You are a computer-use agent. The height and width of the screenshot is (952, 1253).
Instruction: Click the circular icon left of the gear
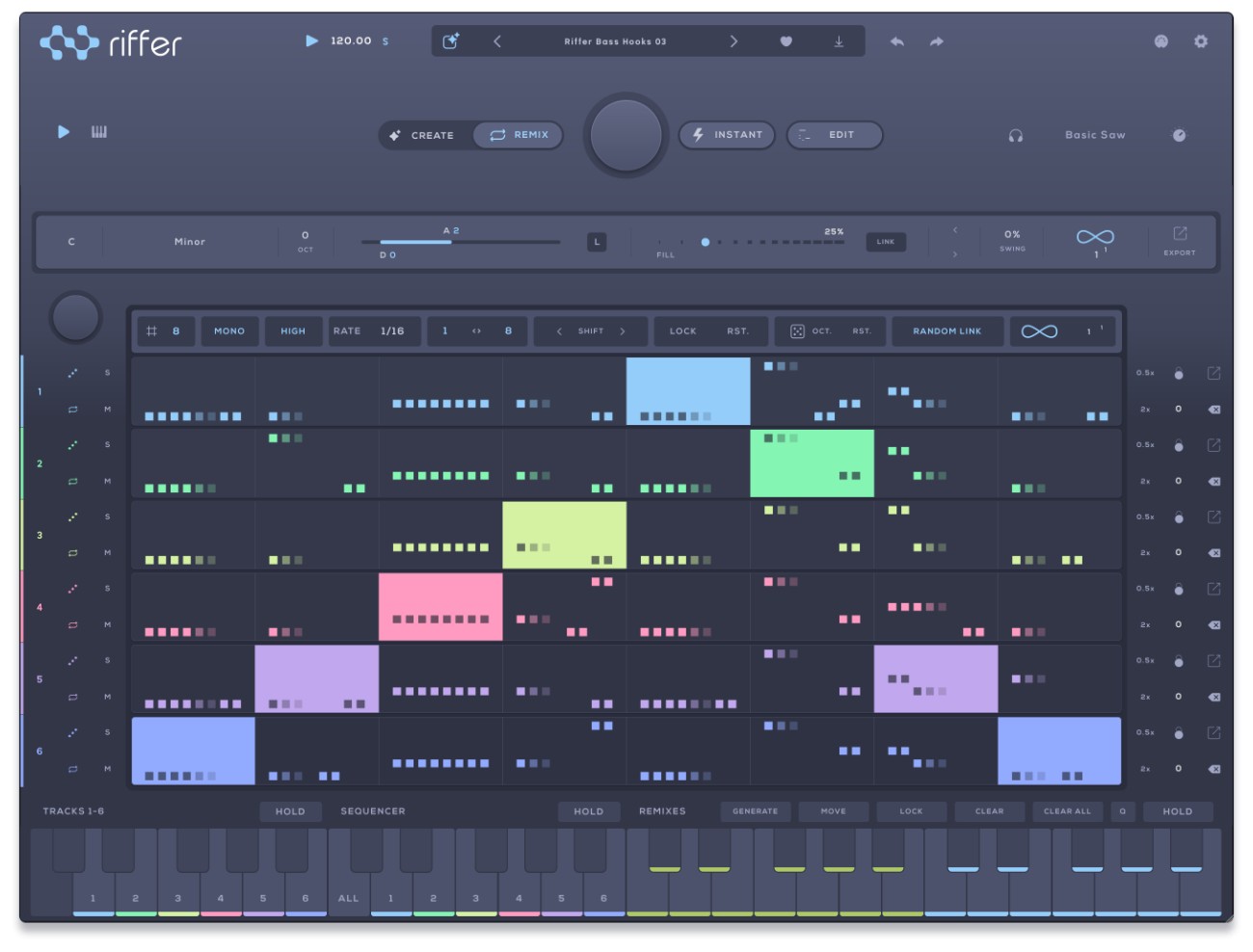pos(1161,41)
